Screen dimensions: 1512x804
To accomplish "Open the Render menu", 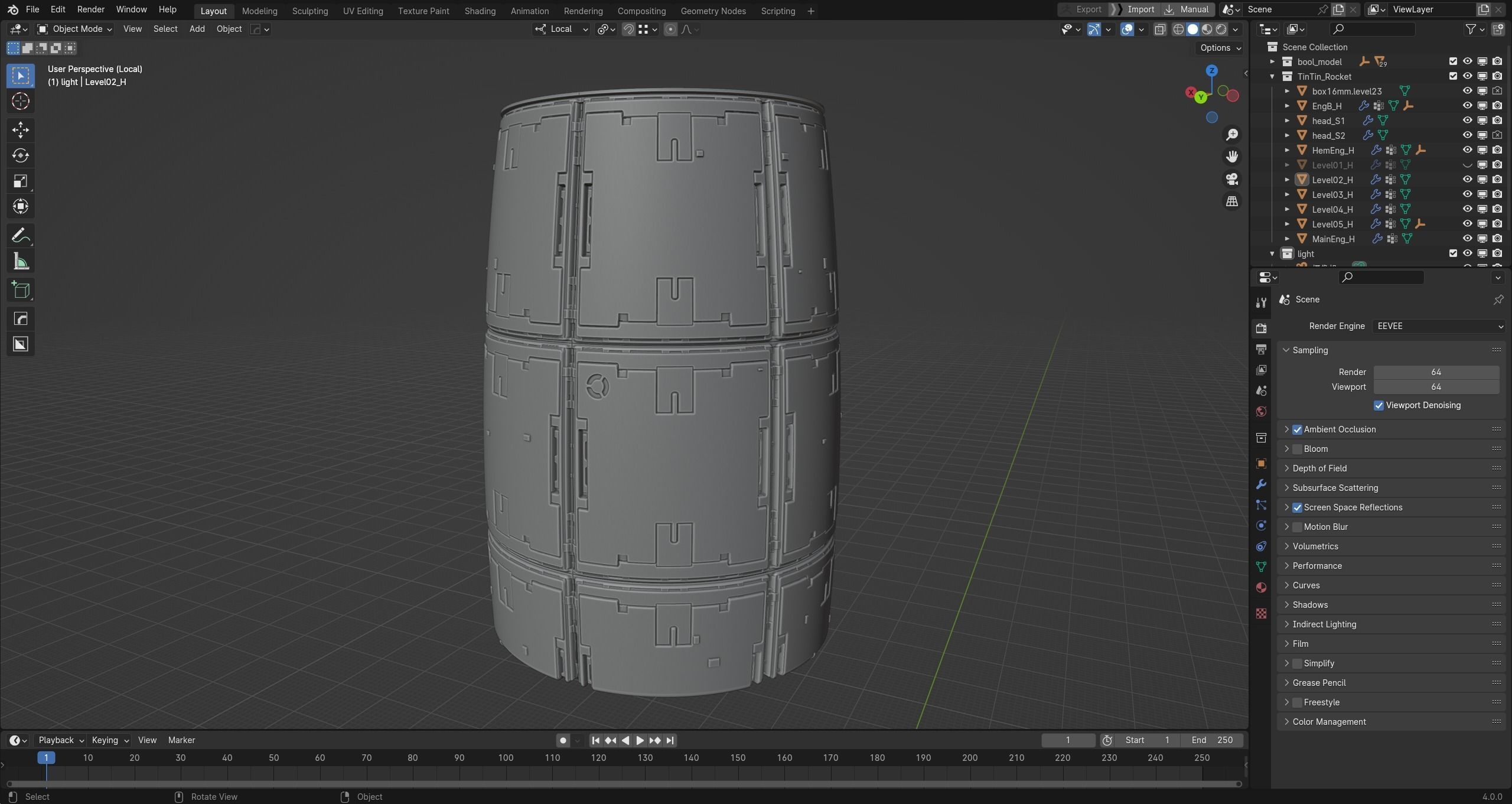I will tap(90, 9).
